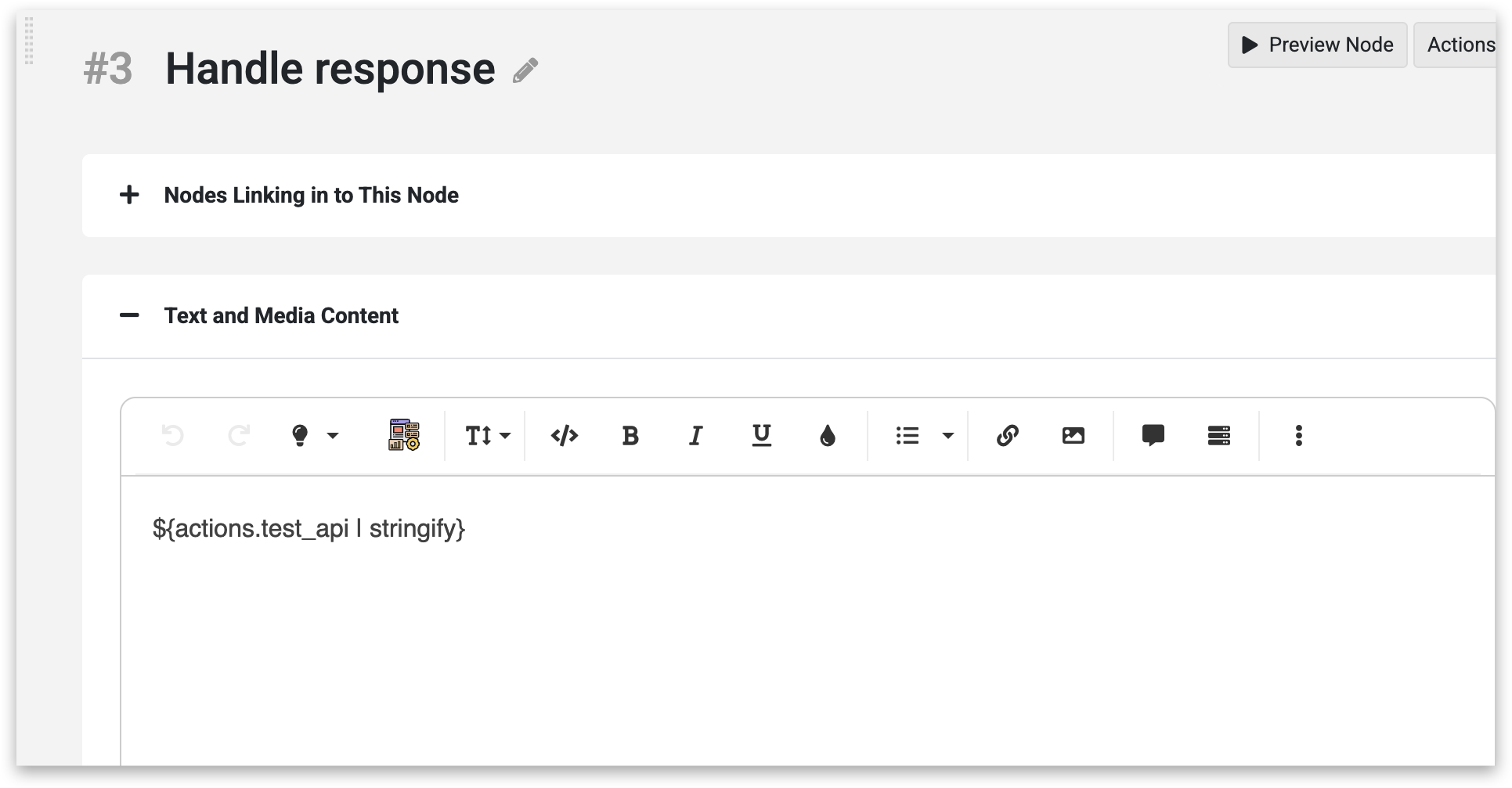
Task: Click the Preview Node button
Action: coord(1318,45)
